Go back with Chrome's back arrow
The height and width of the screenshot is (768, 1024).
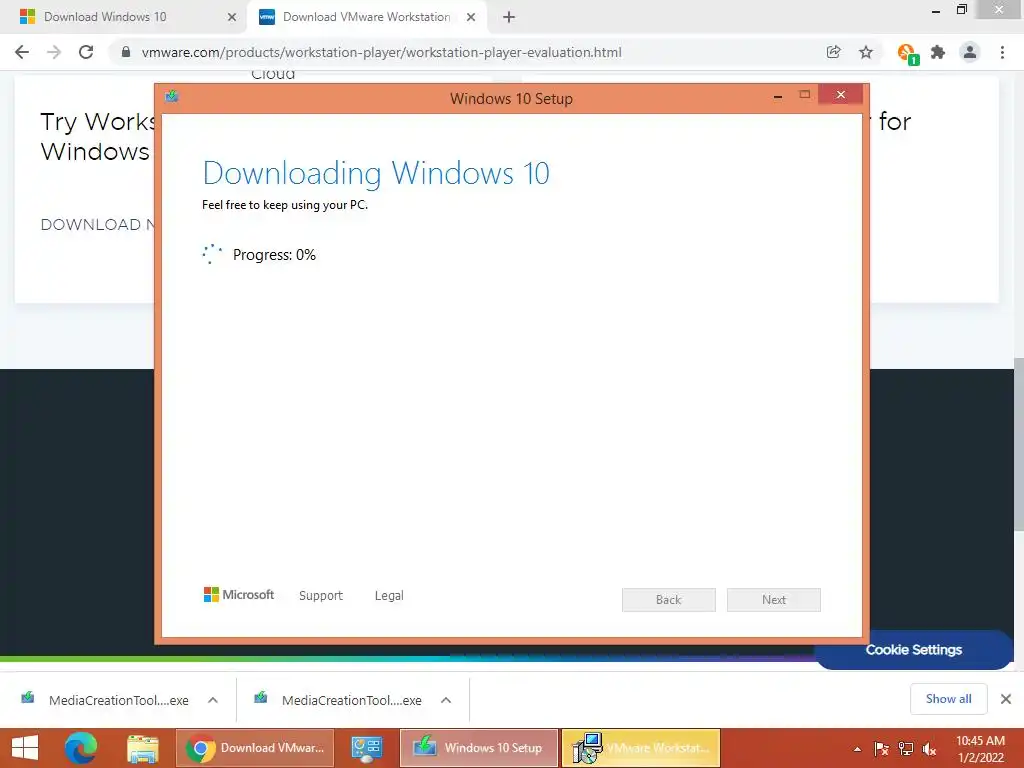22,52
